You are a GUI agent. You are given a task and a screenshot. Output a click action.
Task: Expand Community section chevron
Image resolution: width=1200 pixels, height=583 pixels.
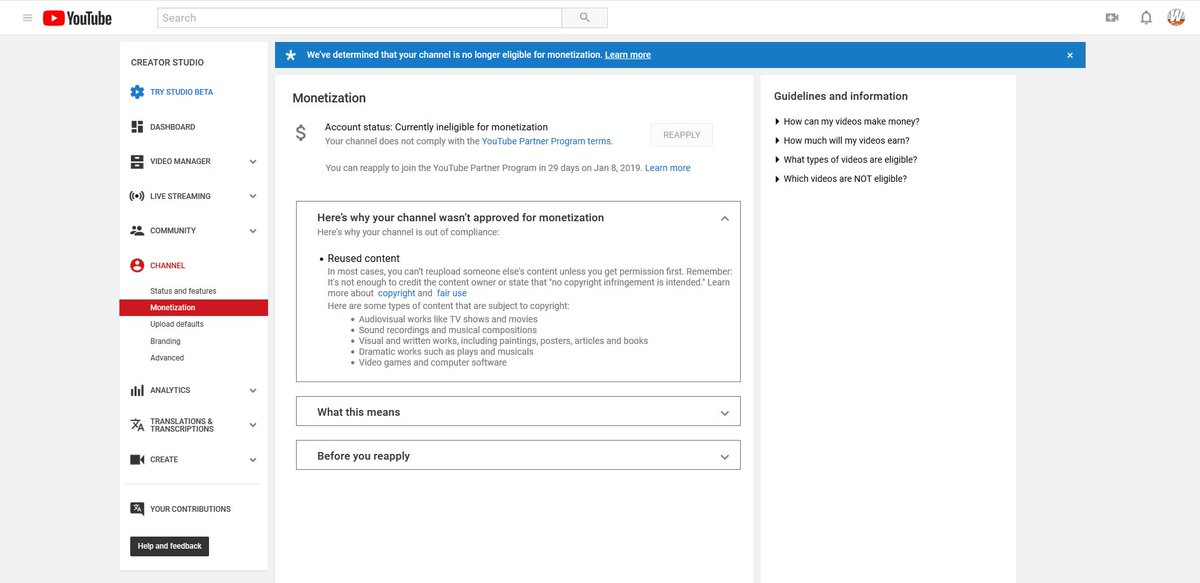click(x=253, y=231)
